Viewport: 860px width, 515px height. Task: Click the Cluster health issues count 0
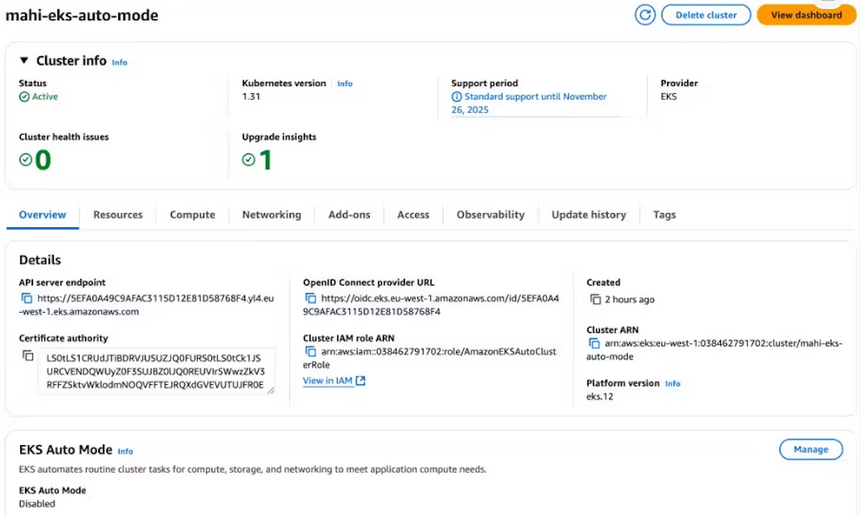coord(43,160)
